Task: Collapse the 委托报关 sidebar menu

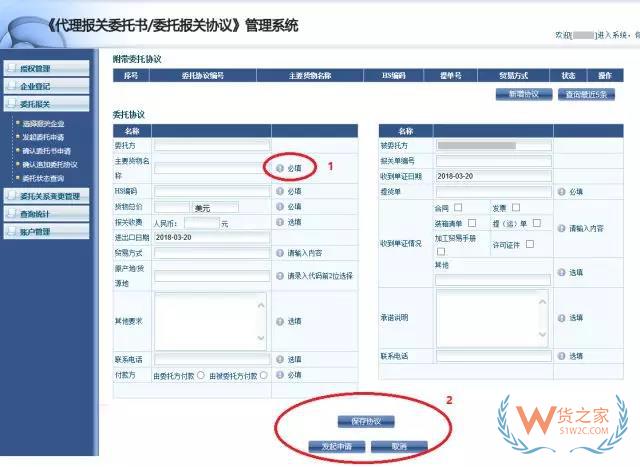Action: pos(47,104)
